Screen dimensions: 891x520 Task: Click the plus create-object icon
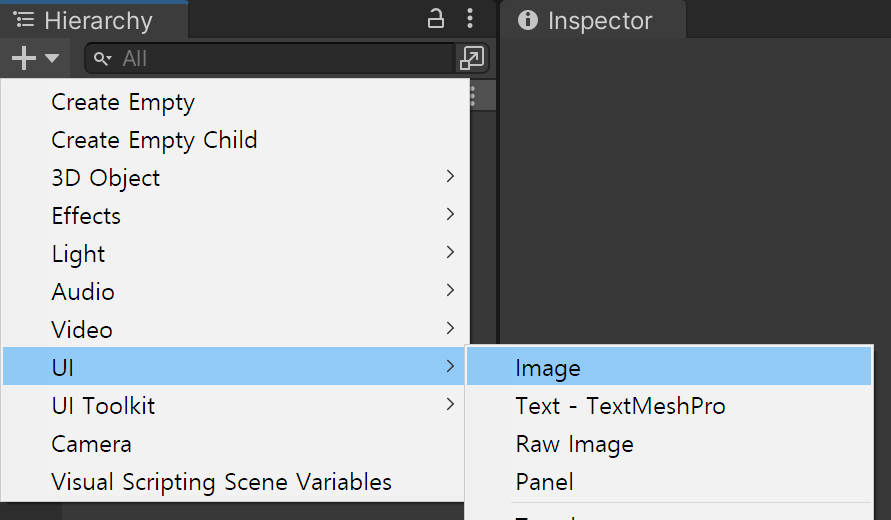coord(24,58)
